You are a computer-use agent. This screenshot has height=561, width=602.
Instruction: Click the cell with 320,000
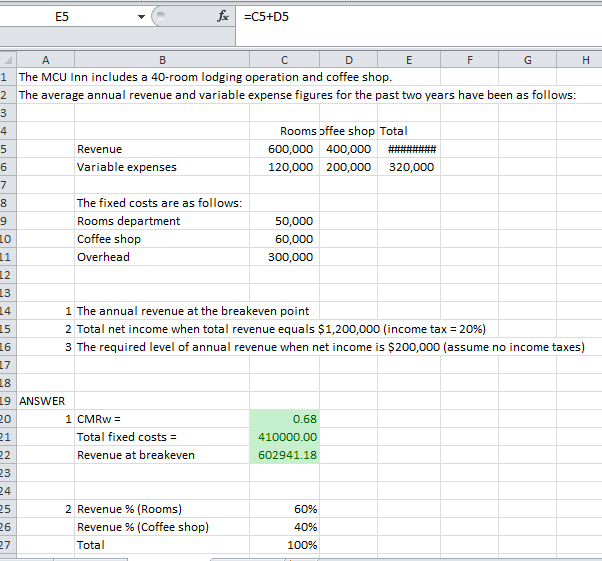coord(409,167)
